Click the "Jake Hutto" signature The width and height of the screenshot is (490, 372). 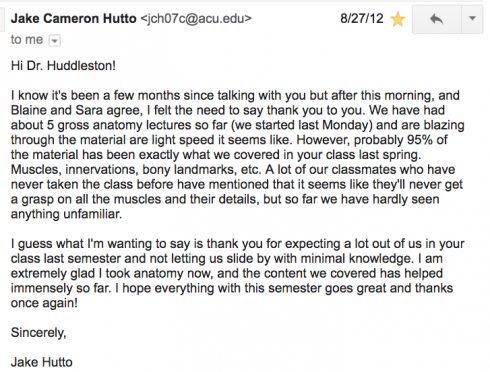pyautogui.click(x=42, y=362)
